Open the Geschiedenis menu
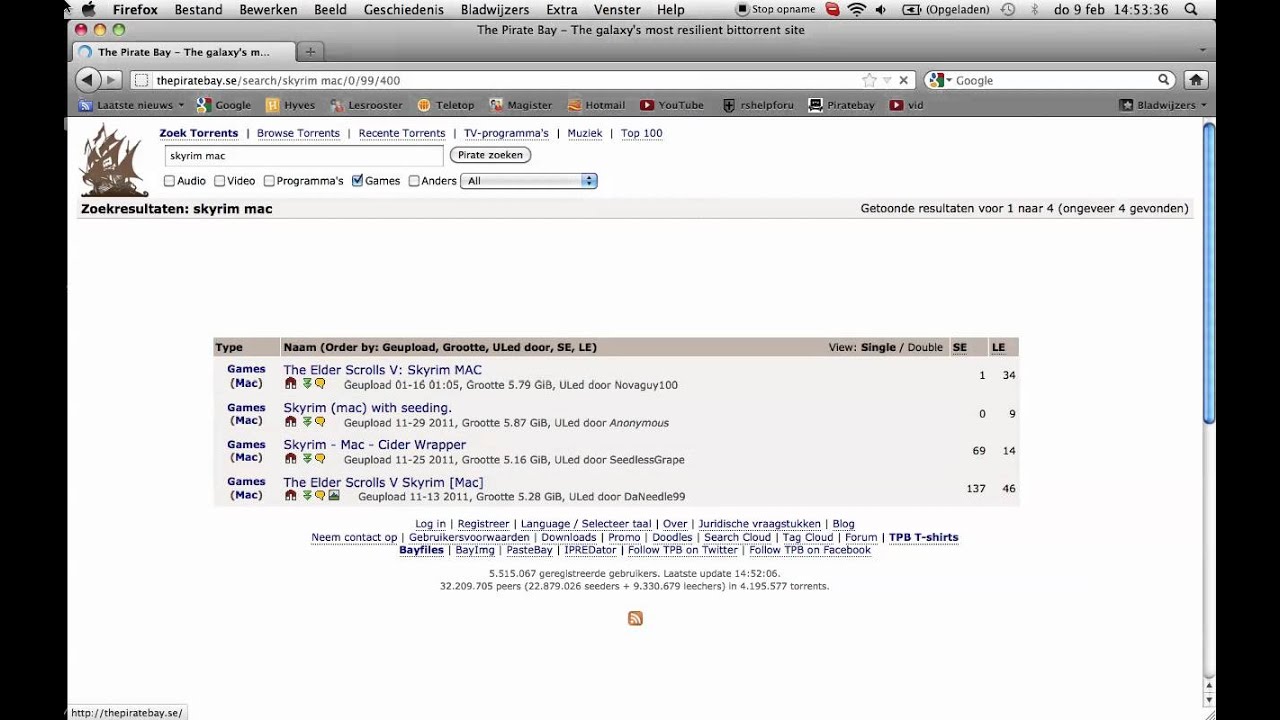 (x=404, y=9)
